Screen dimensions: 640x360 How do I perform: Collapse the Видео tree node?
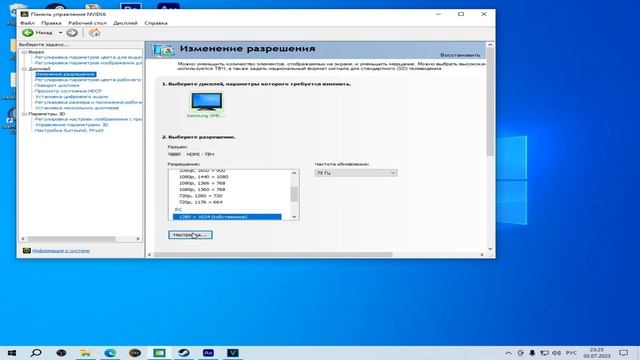(24, 52)
